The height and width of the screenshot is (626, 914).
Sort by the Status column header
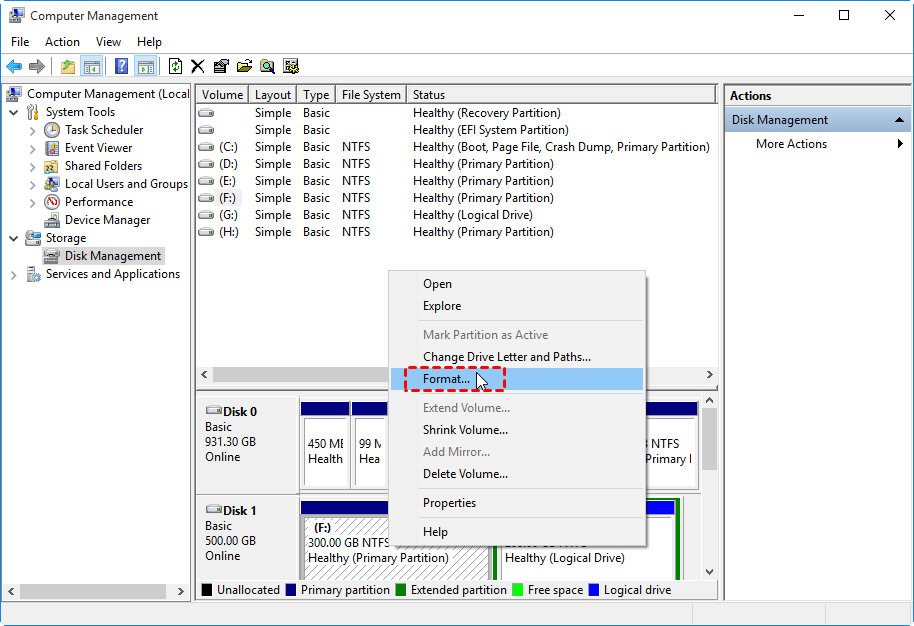coord(561,94)
